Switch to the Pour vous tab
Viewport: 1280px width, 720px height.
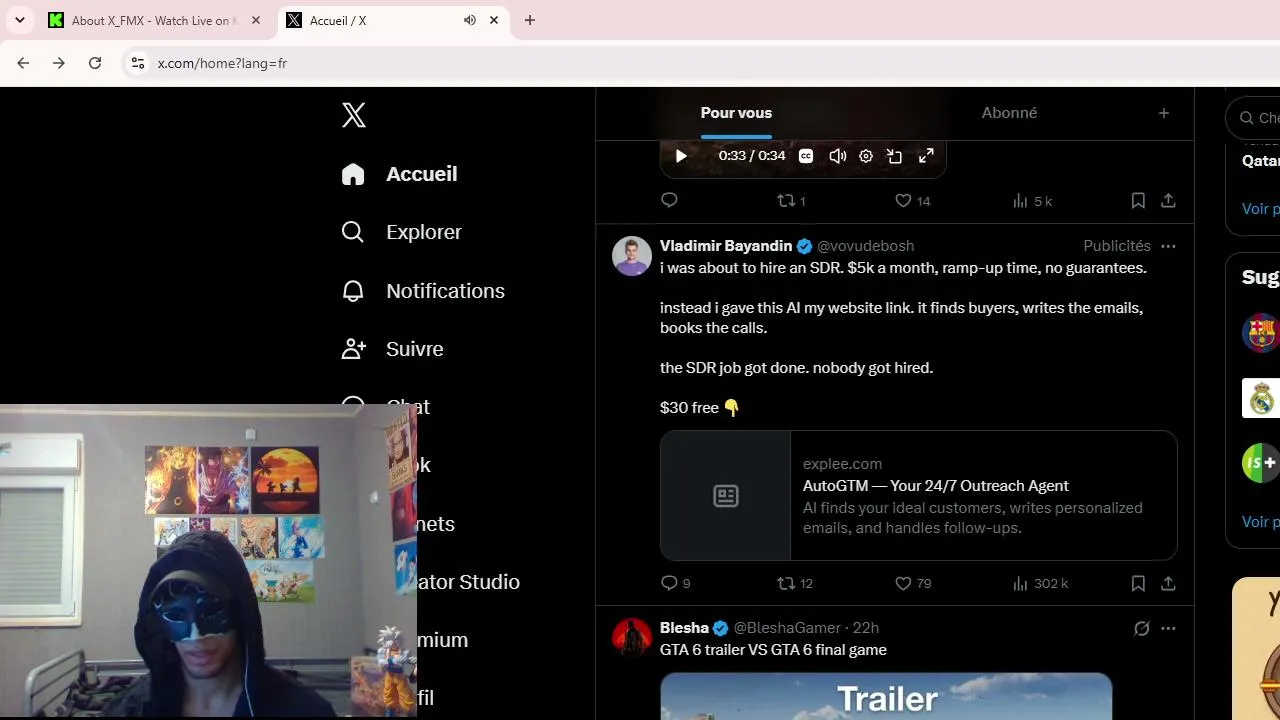(x=736, y=113)
